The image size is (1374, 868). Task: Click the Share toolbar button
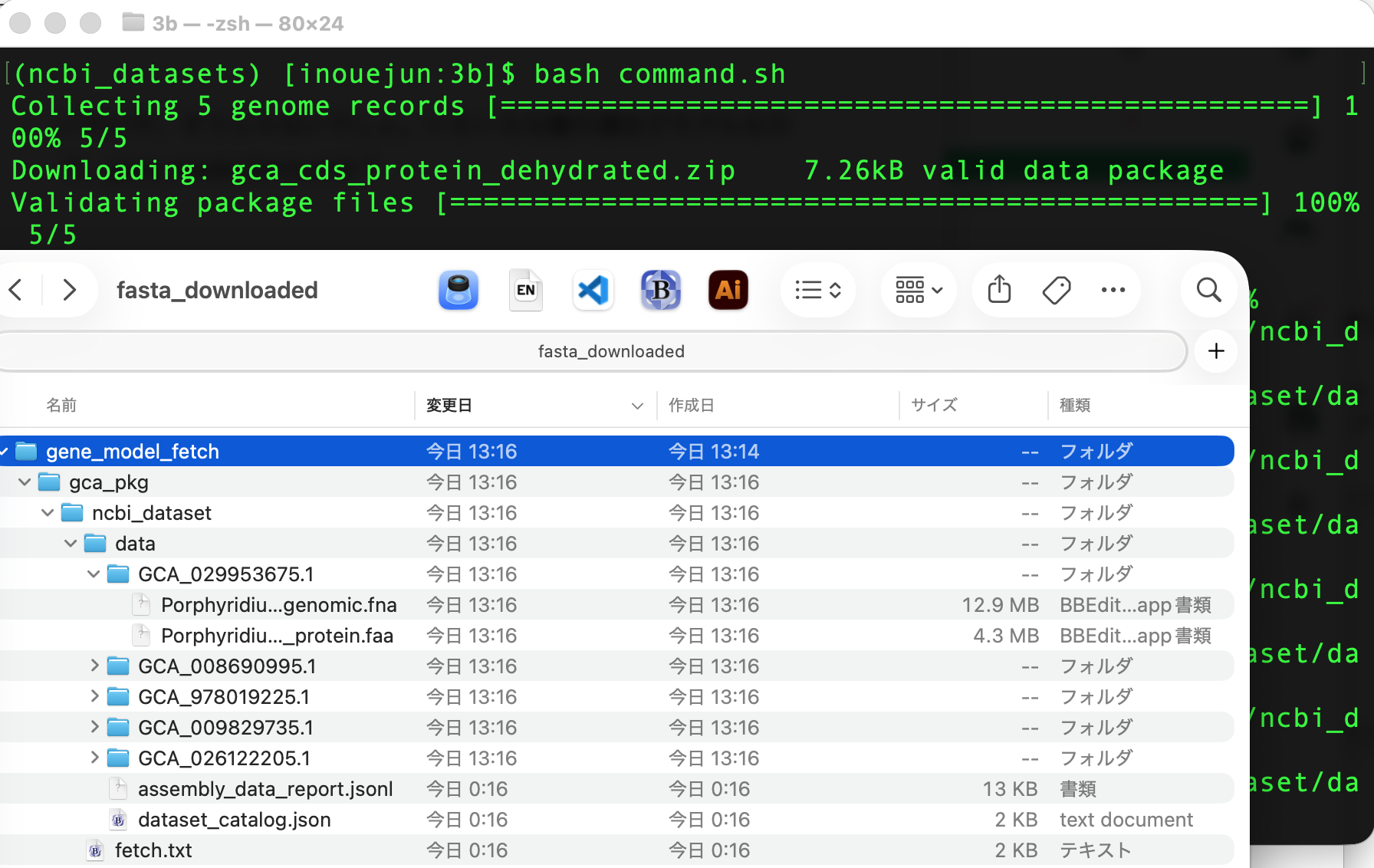click(x=999, y=290)
